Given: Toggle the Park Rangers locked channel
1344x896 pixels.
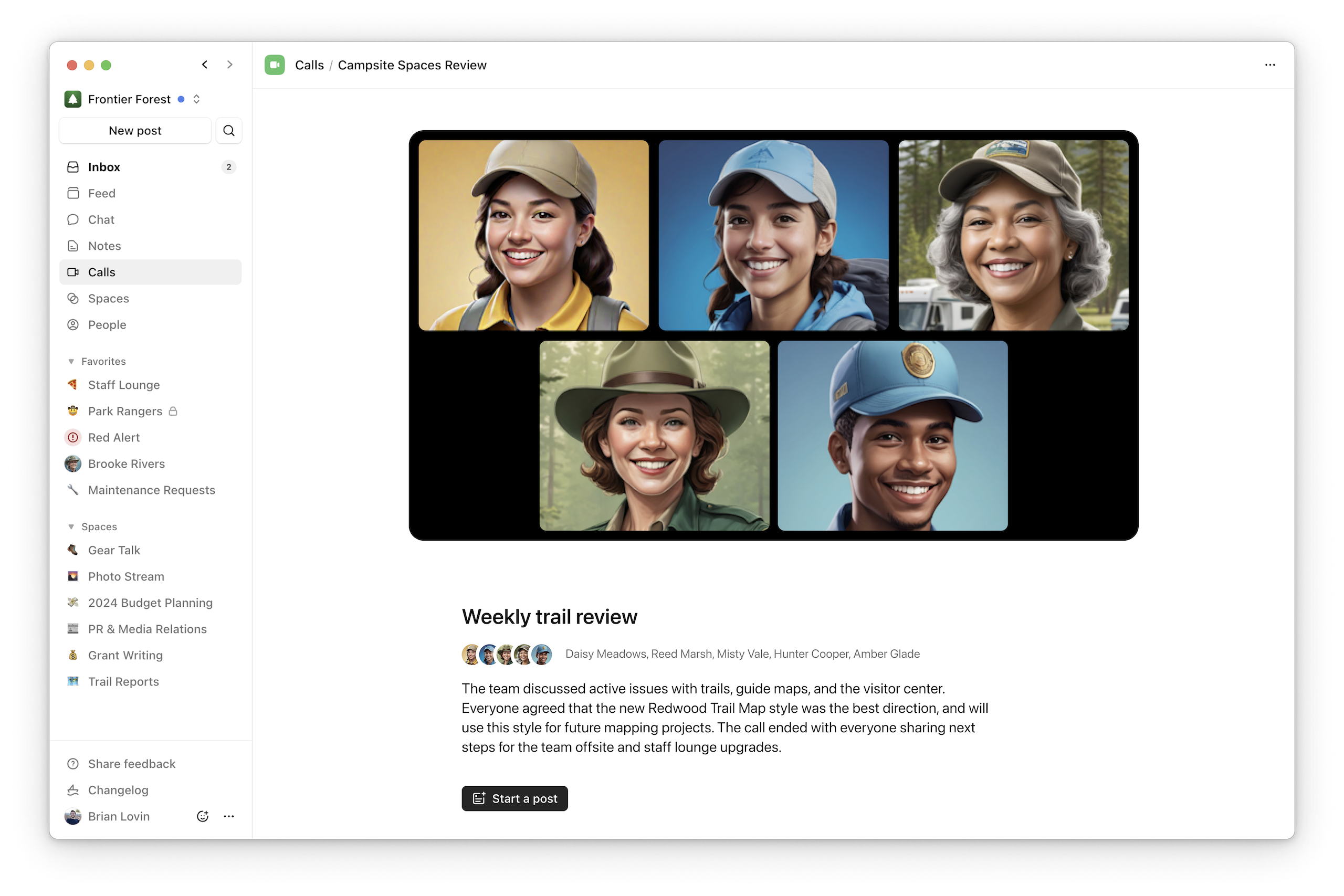Looking at the screenshot, I should pyautogui.click(x=151, y=410).
